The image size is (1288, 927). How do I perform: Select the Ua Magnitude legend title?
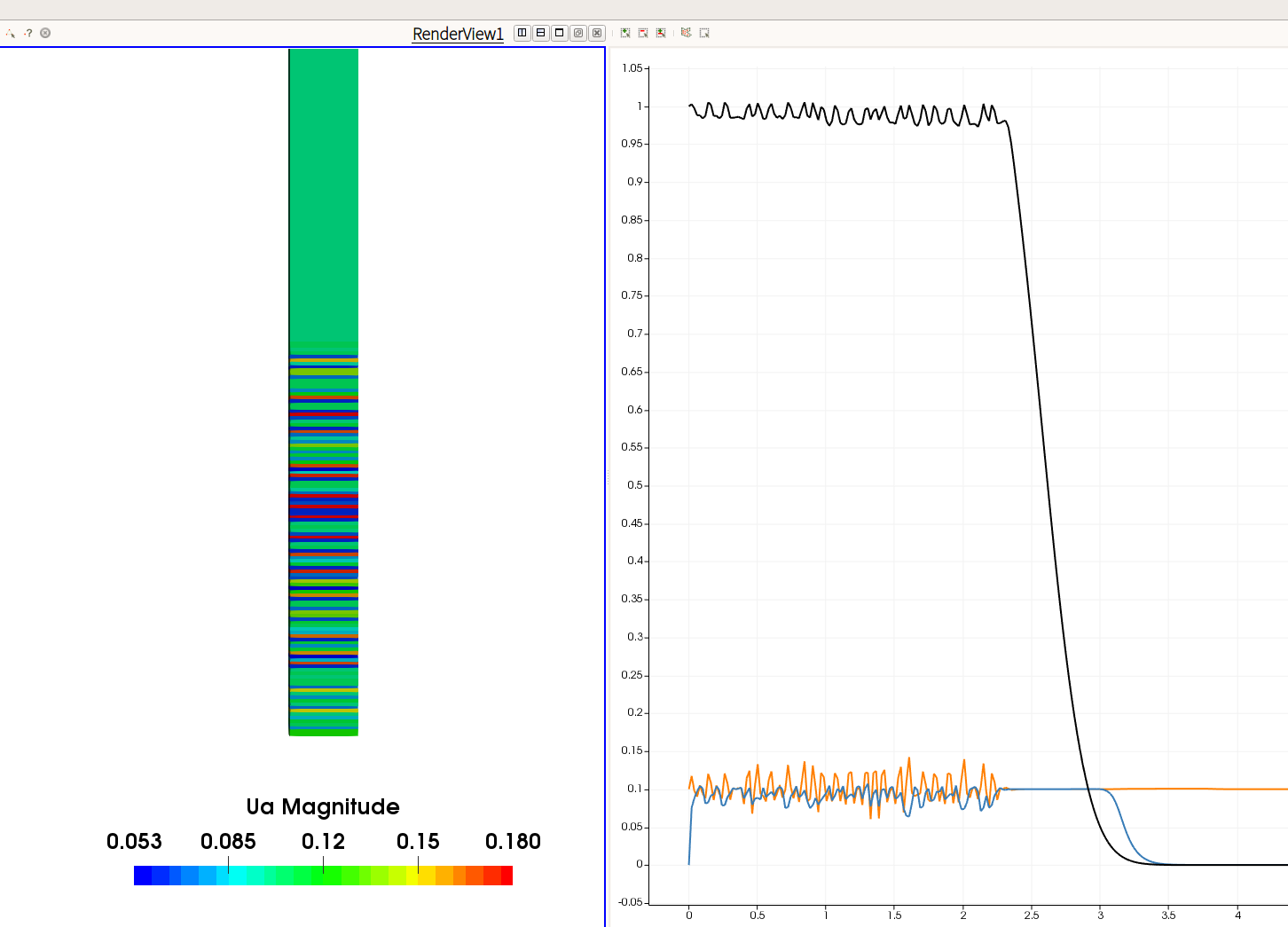[323, 806]
